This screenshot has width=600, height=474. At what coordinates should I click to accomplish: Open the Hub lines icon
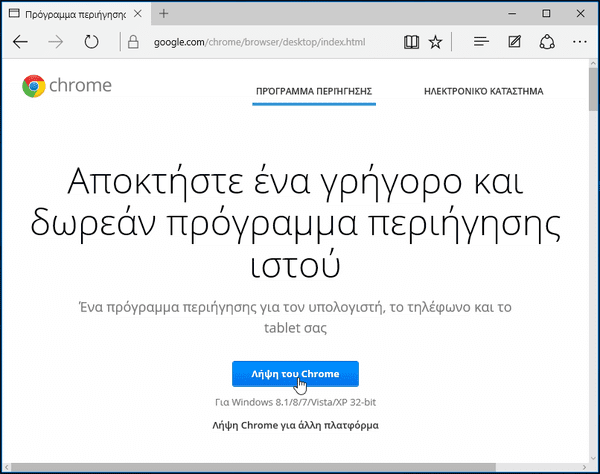pos(481,41)
